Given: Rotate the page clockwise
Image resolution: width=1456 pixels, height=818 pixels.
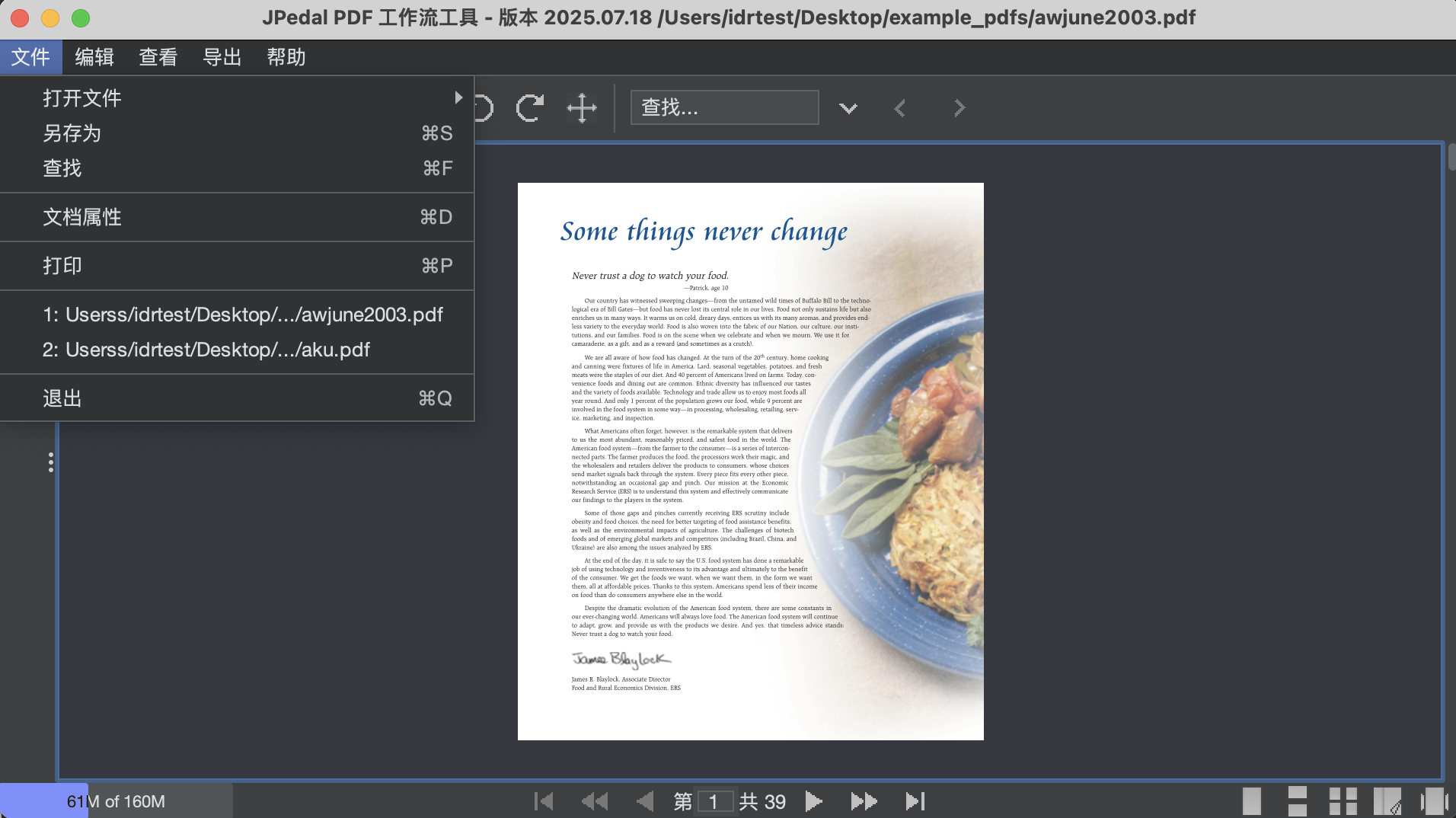Looking at the screenshot, I should (531, 107).
